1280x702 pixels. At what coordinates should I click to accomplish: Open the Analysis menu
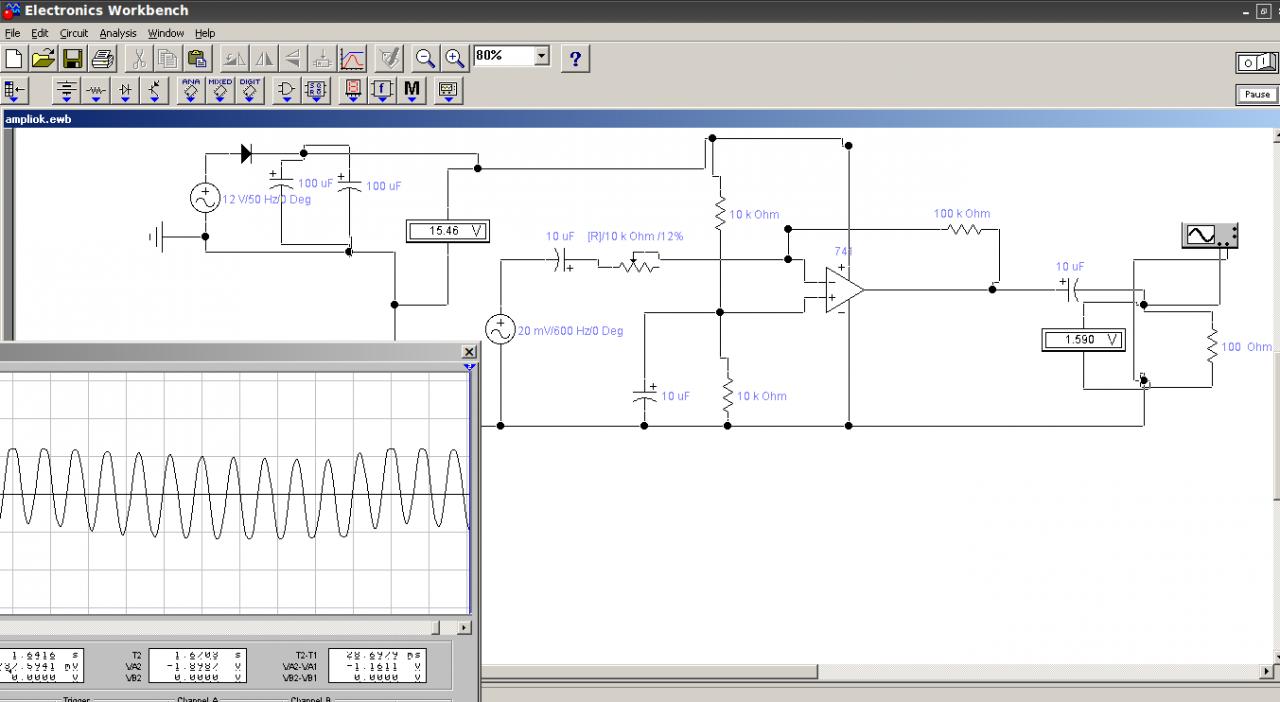point(118,33)
